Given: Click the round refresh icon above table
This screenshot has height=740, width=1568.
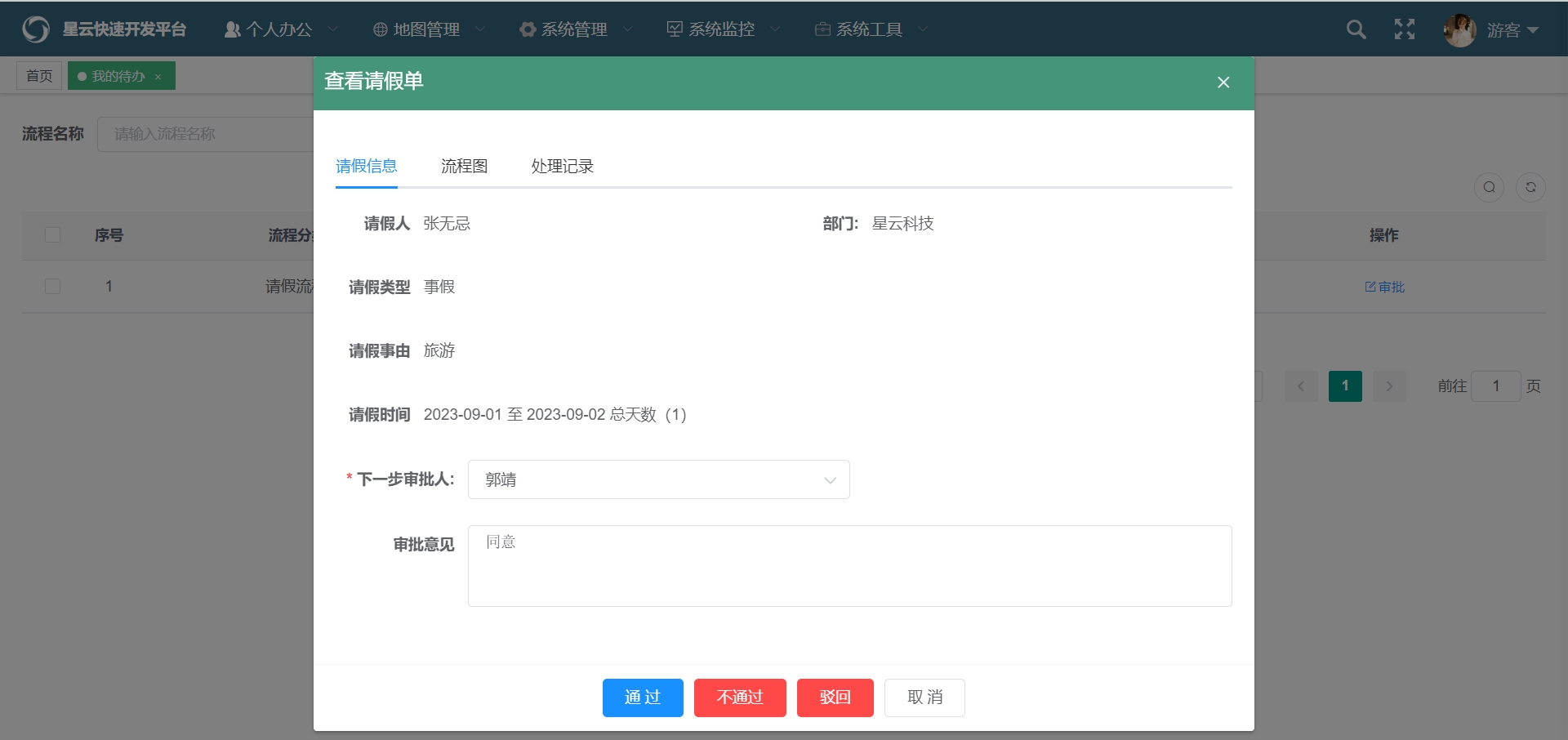Looking at the screenshot, I should pyautogui.click(x=1530, y=187).
